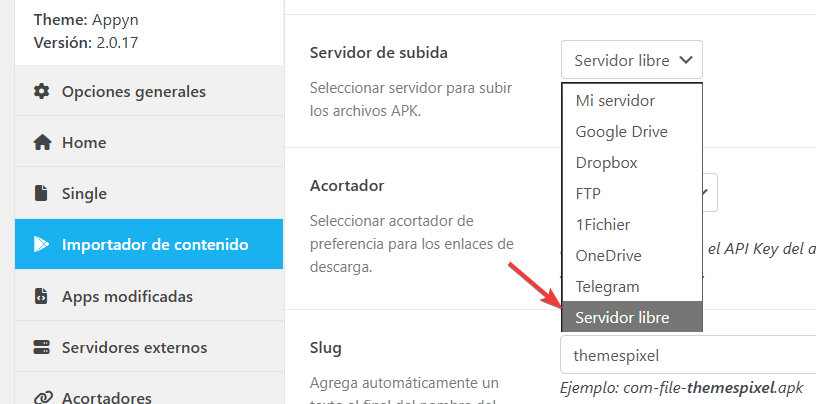The width and height of the screenshot is (816, 404).
Task: Pick Telegram from the options
Action: (607, 286)
